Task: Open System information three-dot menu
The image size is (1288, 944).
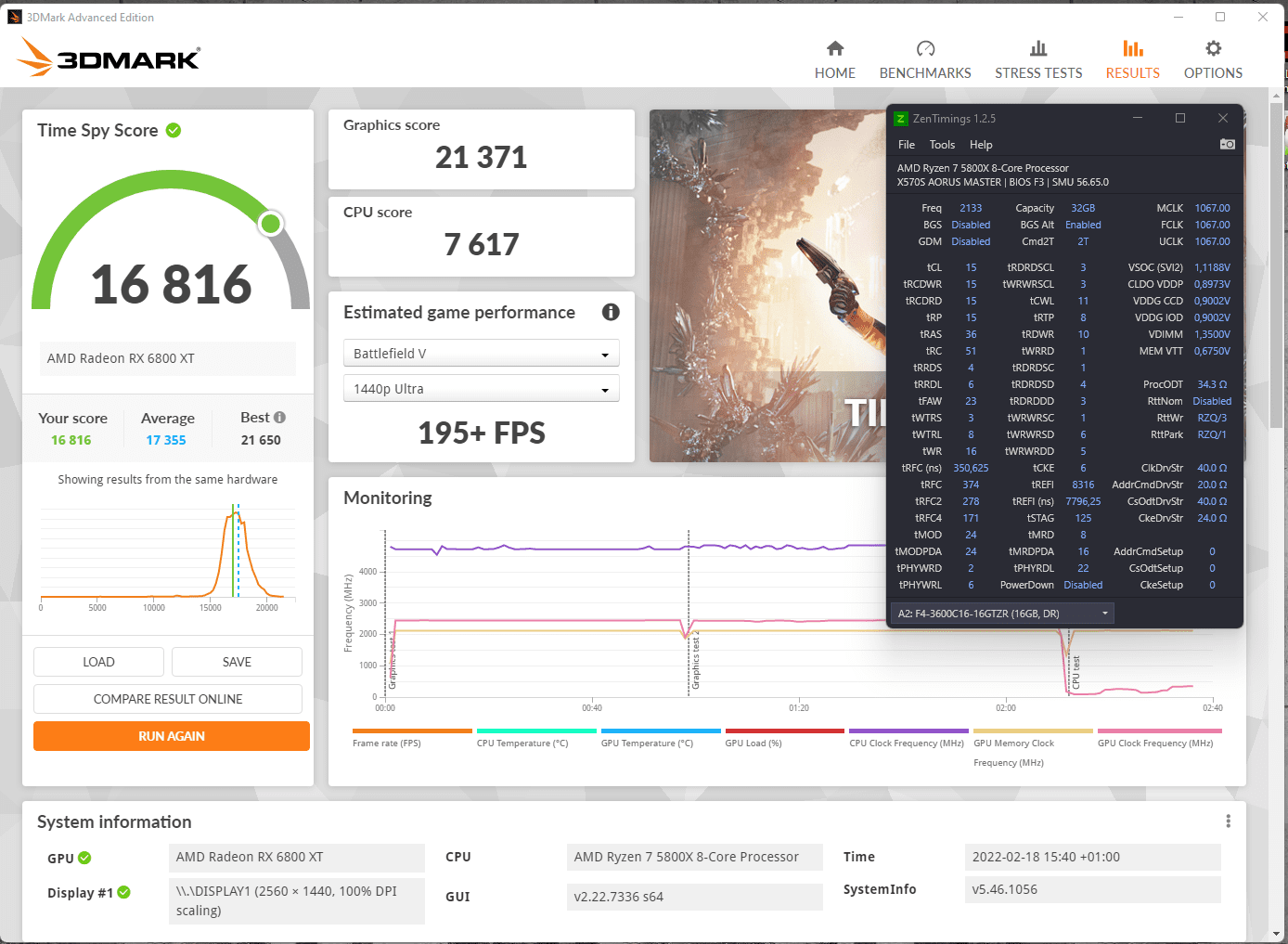Action: click(x=1228, y=821)
